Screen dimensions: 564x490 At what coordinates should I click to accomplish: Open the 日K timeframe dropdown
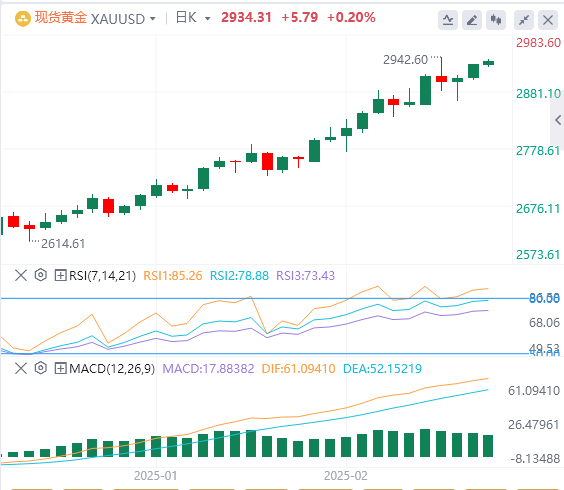tap(192, 18)
